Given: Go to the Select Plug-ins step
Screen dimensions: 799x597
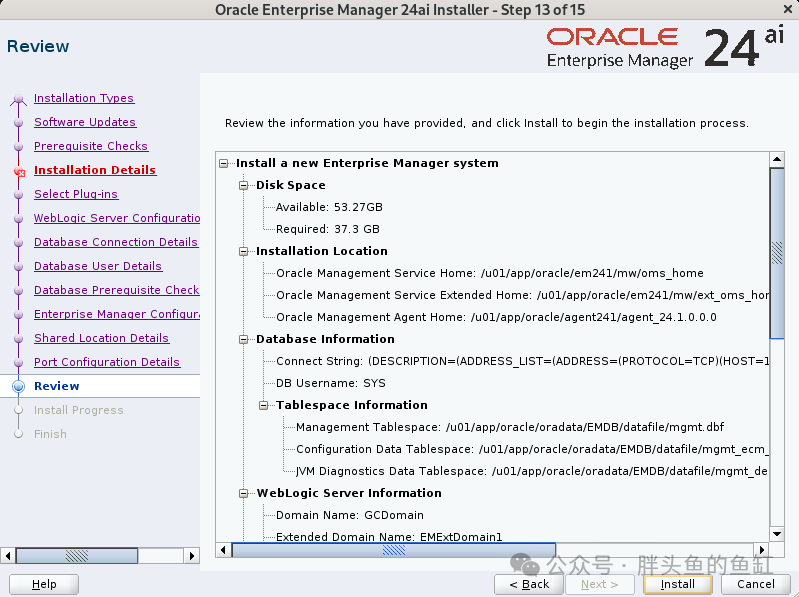Looking at the screenshot, I should pyautogui.click(x=76, y=194).
